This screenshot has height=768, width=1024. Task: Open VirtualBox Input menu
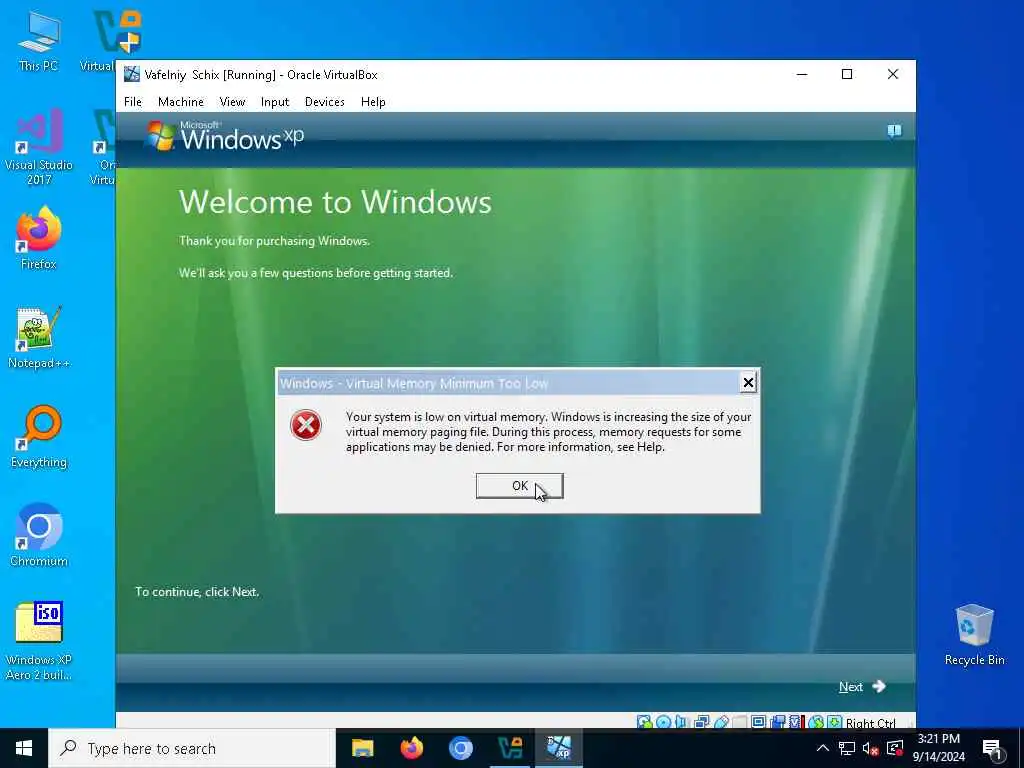[x=275, y=102]
